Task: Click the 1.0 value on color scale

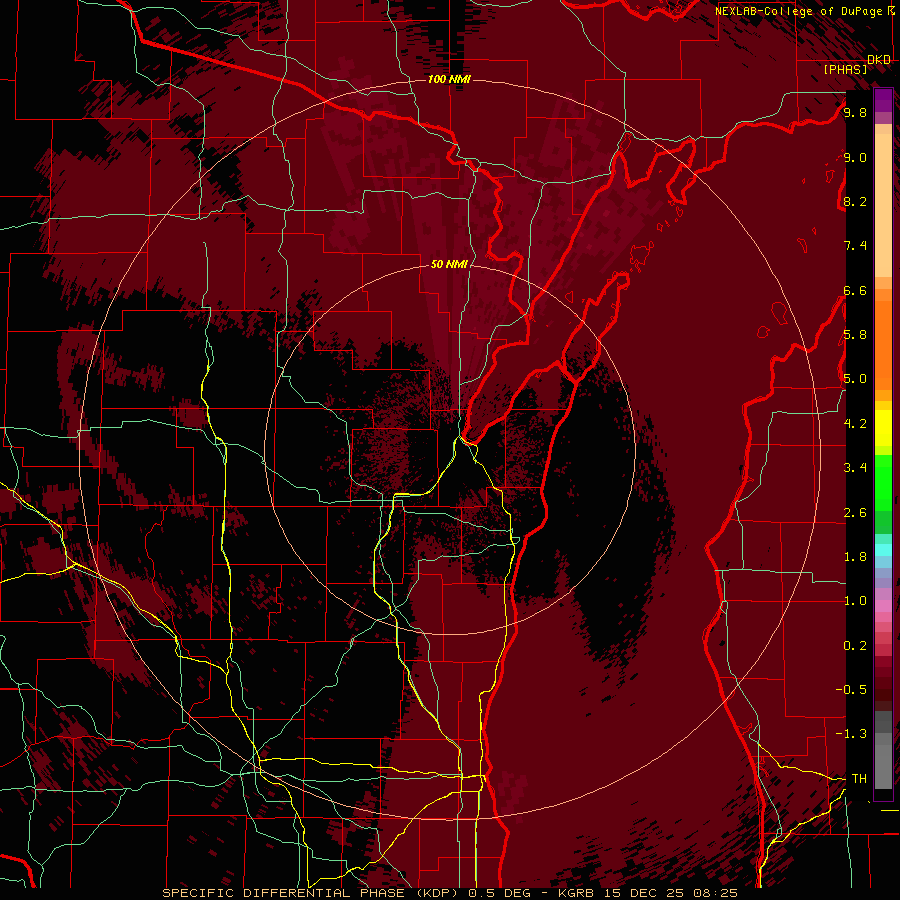Action: tap(855, 601)
